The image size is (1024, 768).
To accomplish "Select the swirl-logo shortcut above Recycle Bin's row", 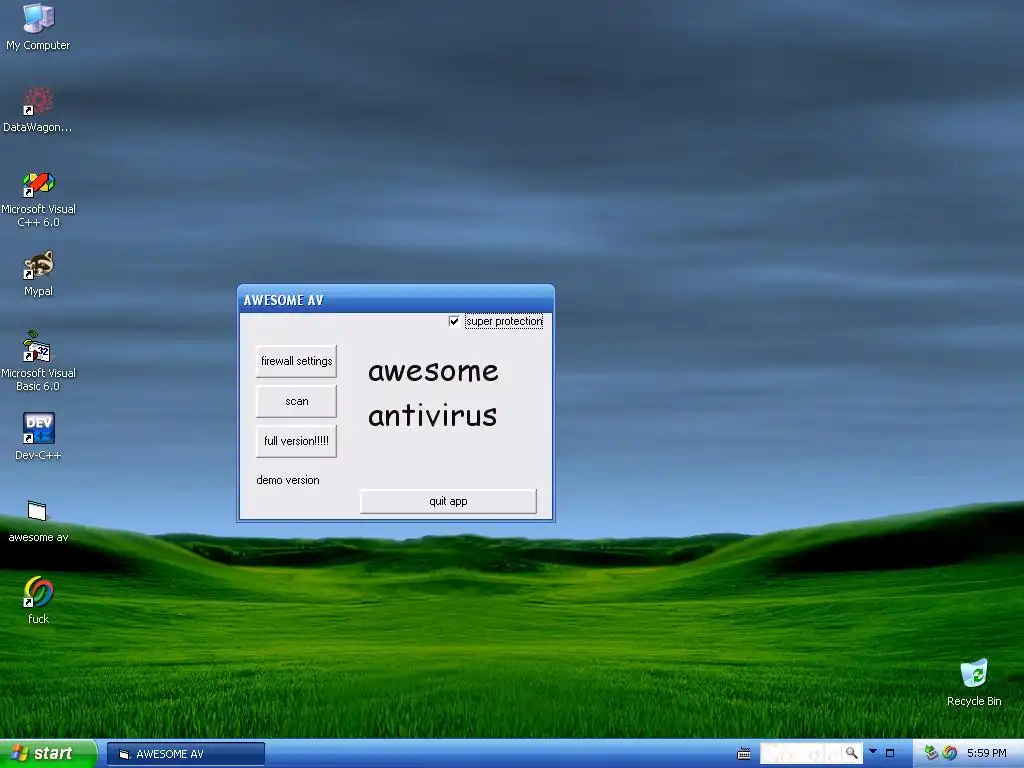I will coord(38,600).
